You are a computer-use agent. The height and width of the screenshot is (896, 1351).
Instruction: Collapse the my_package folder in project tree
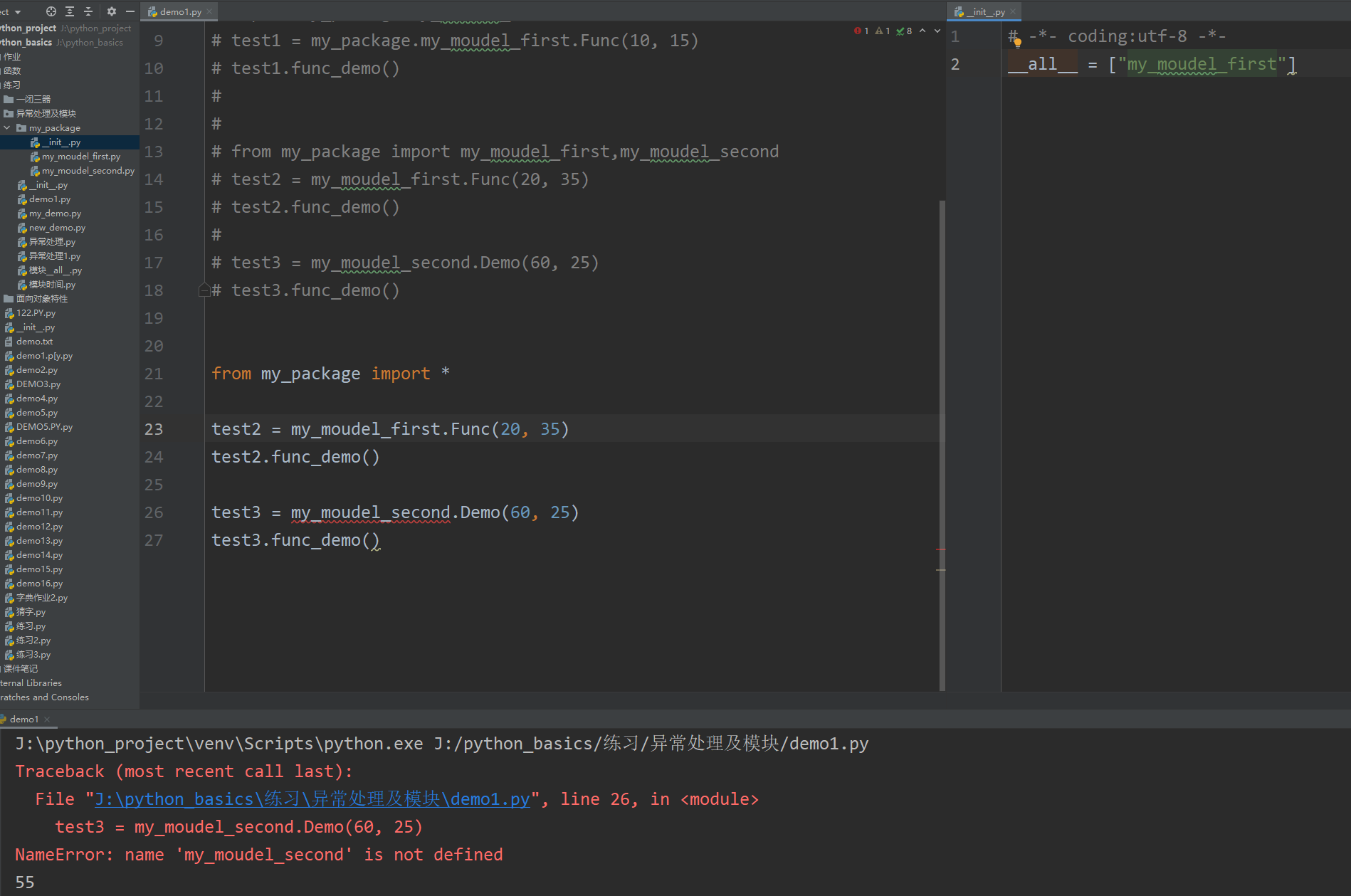coord(7,128)
